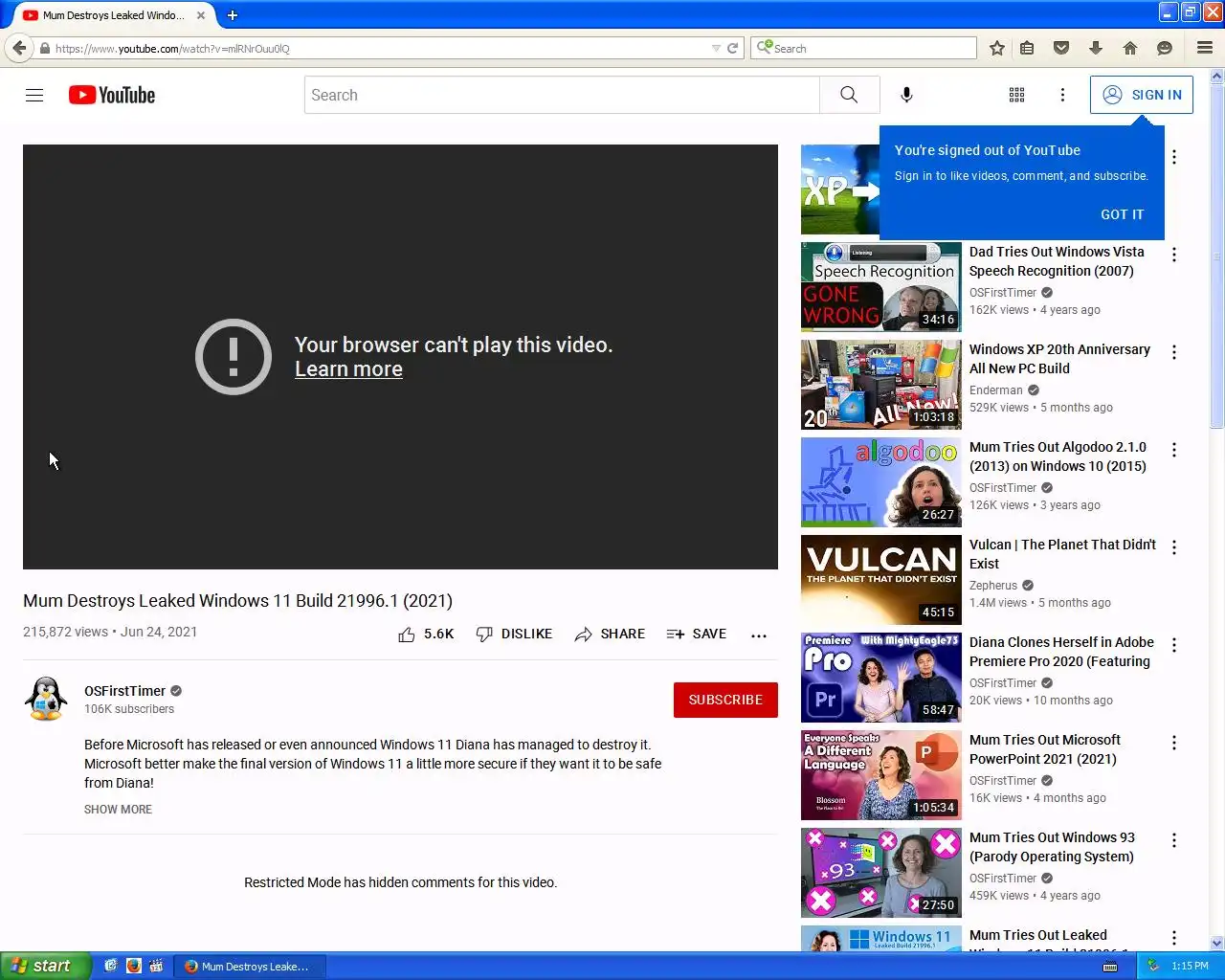This screenshot has width=1225, height=980.
Task: Open Mum Tries Out Microsoft PowerPoint 2021 title
Action: point(1045,749)
